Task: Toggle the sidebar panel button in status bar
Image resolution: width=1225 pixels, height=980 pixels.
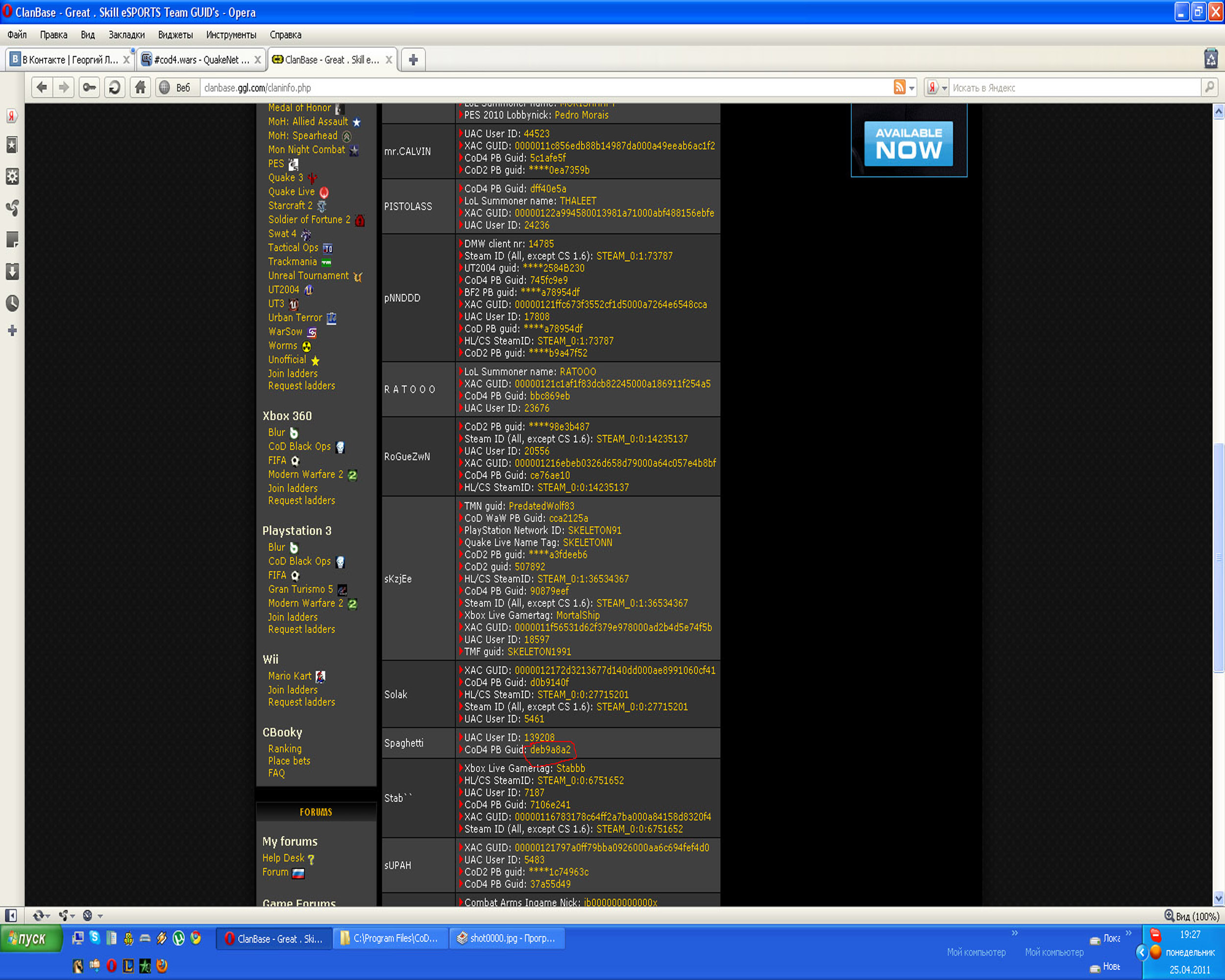Action: [11, 915]
